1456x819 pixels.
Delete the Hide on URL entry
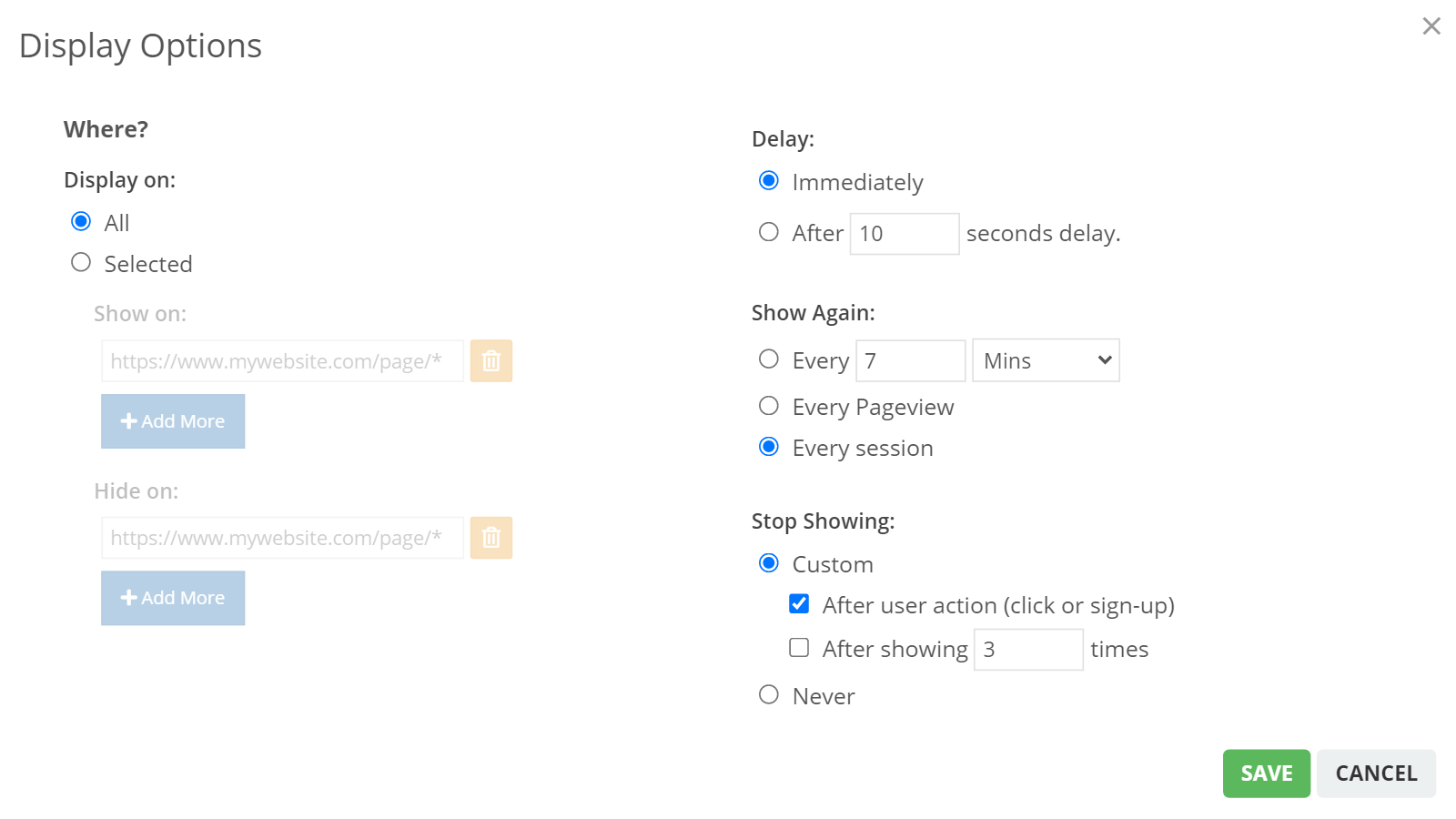tap(491, 538)
